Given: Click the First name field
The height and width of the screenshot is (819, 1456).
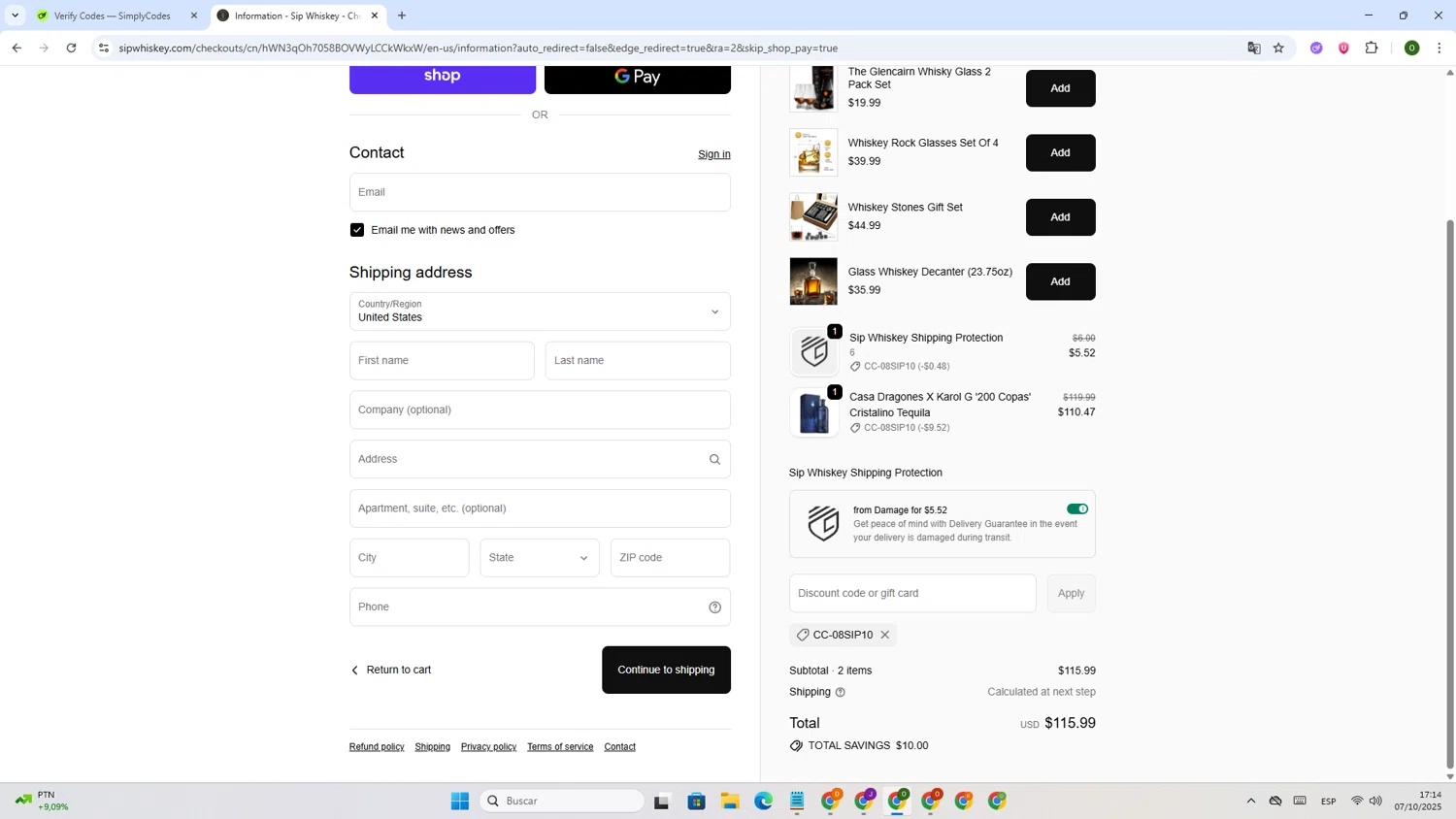Looking at the screenshot, I should 442,361.
